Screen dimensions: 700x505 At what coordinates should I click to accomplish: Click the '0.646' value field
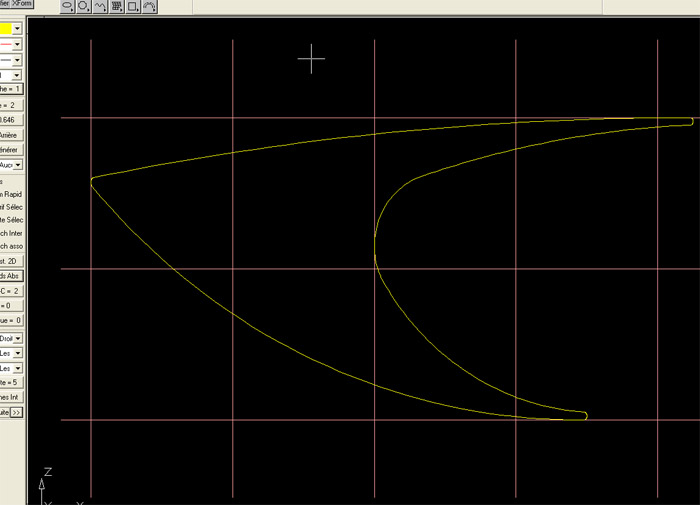(x=11, y=119)
